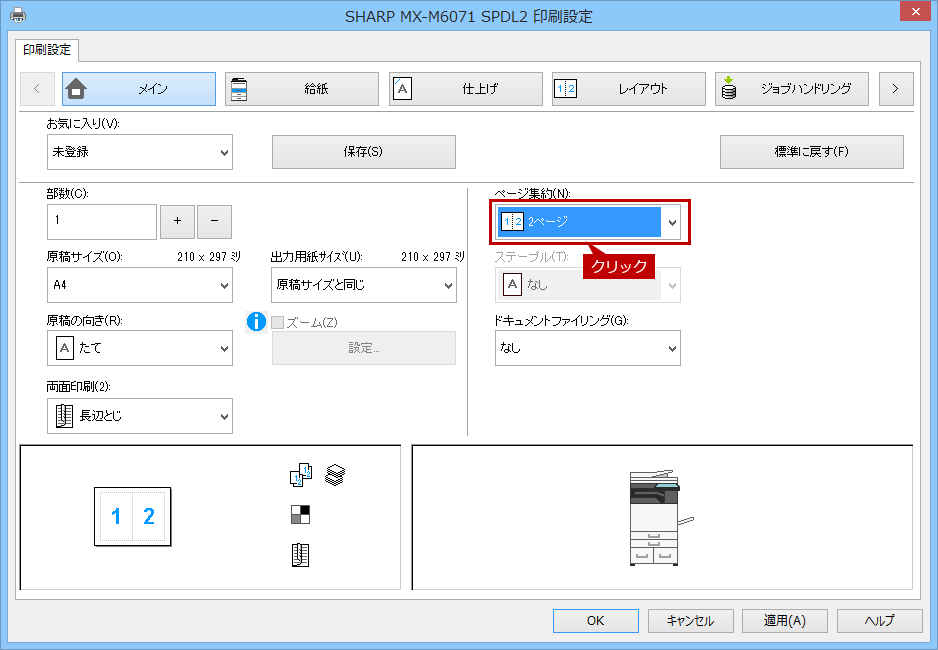Open the 両面印刷 dropdown showing 長辺とじ

coord(140,416)
